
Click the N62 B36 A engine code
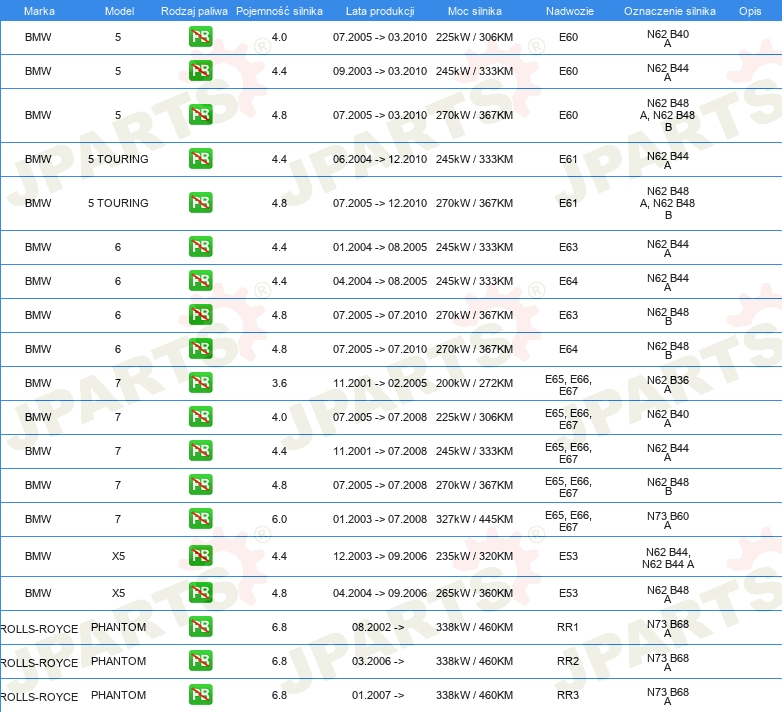[x=668, y=384]
